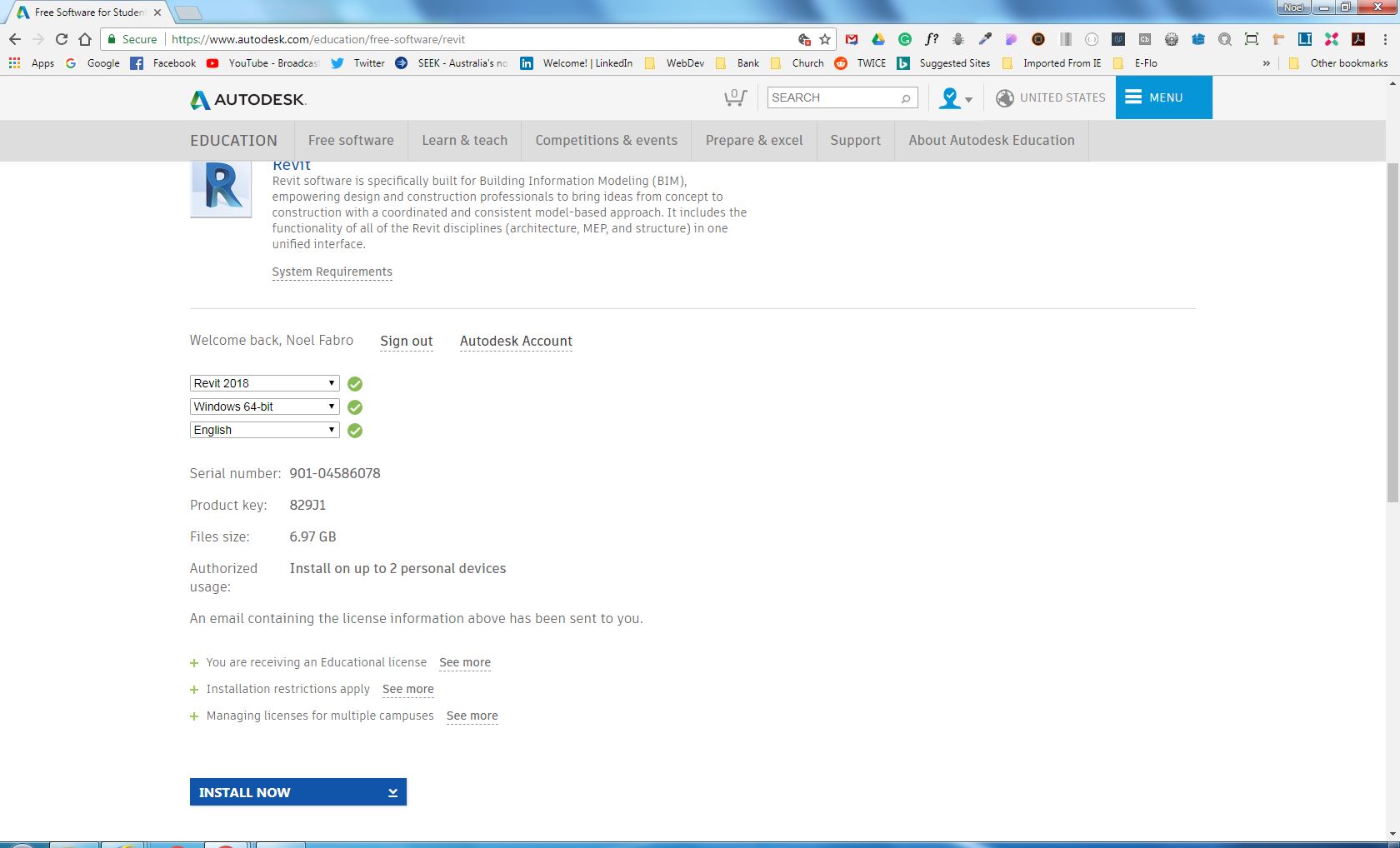This screenshot has width=1400, height=848.
Task: Open the WhatFont f? extension
Action: pos(932,39)
